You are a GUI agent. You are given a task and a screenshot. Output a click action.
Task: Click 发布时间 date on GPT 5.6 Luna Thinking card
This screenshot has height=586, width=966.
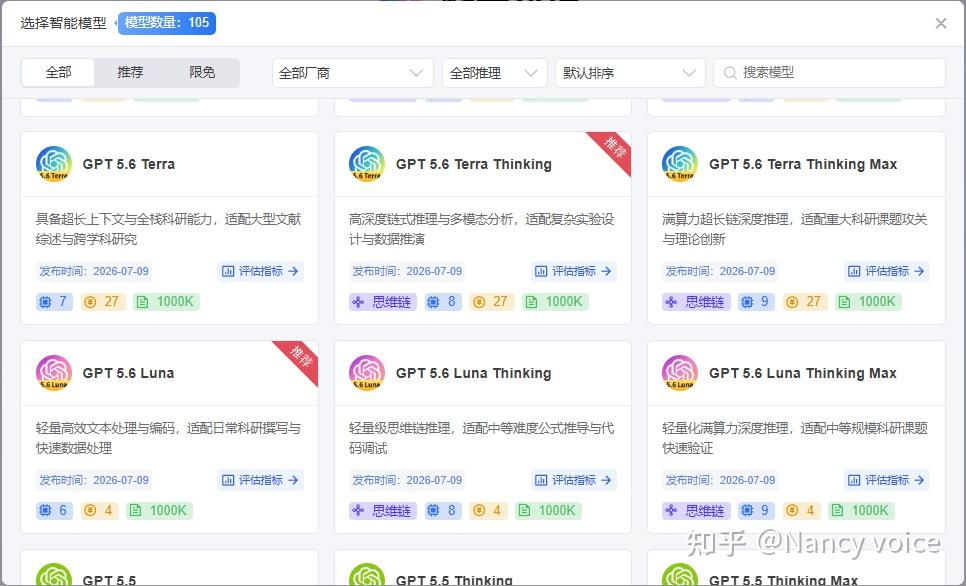coord(407,480)
